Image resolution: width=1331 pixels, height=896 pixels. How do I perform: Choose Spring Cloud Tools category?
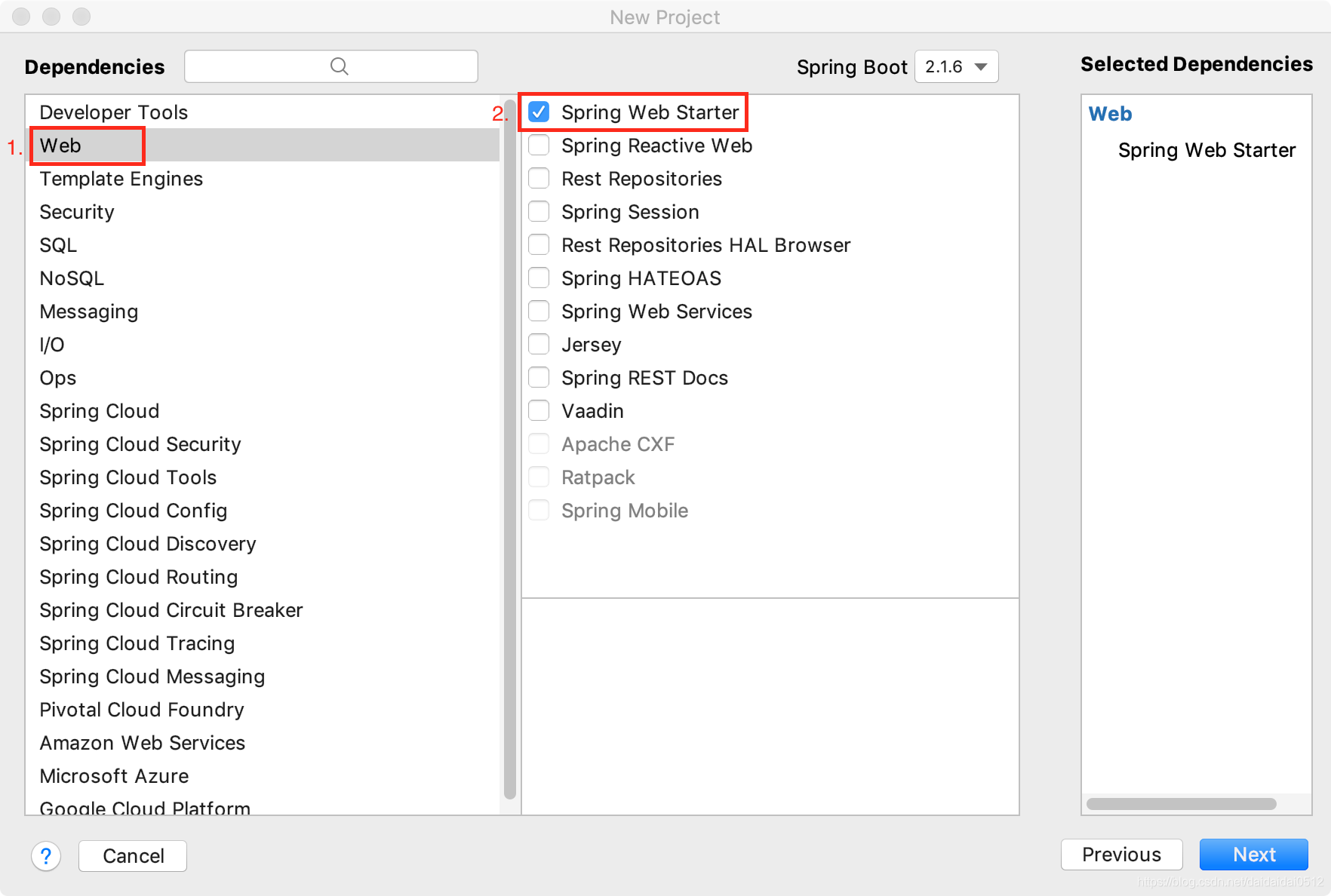point(263,477)
